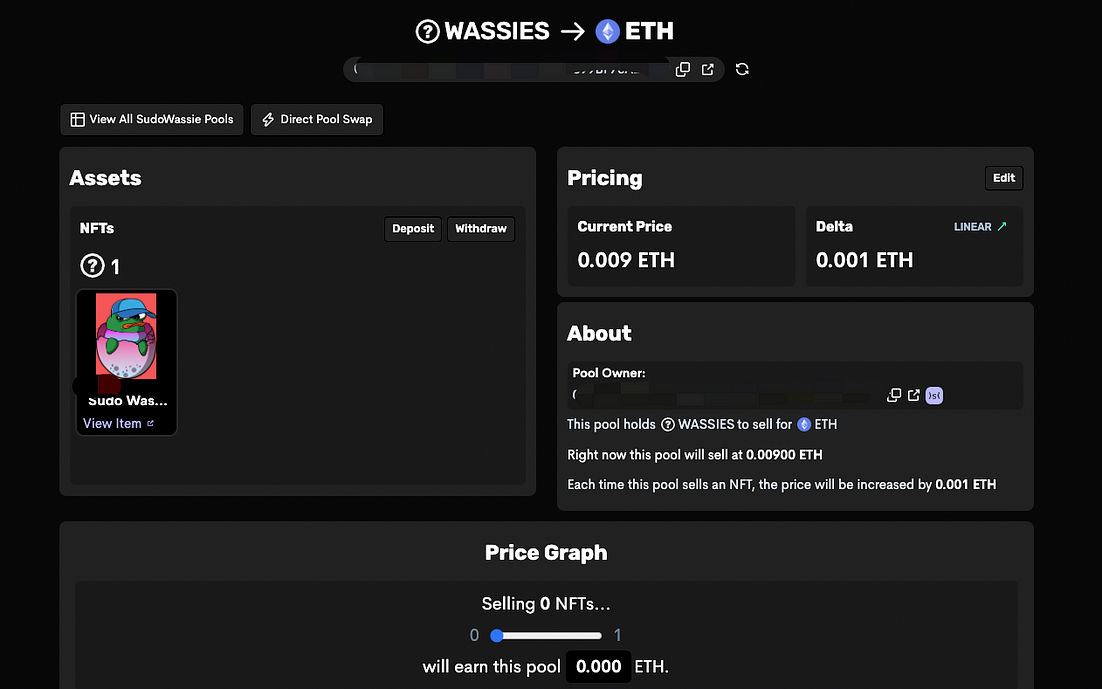The width and height of the screenshot is (1102, 689).
Task: View All SudoWassie Pools
Action: point(152,120)
